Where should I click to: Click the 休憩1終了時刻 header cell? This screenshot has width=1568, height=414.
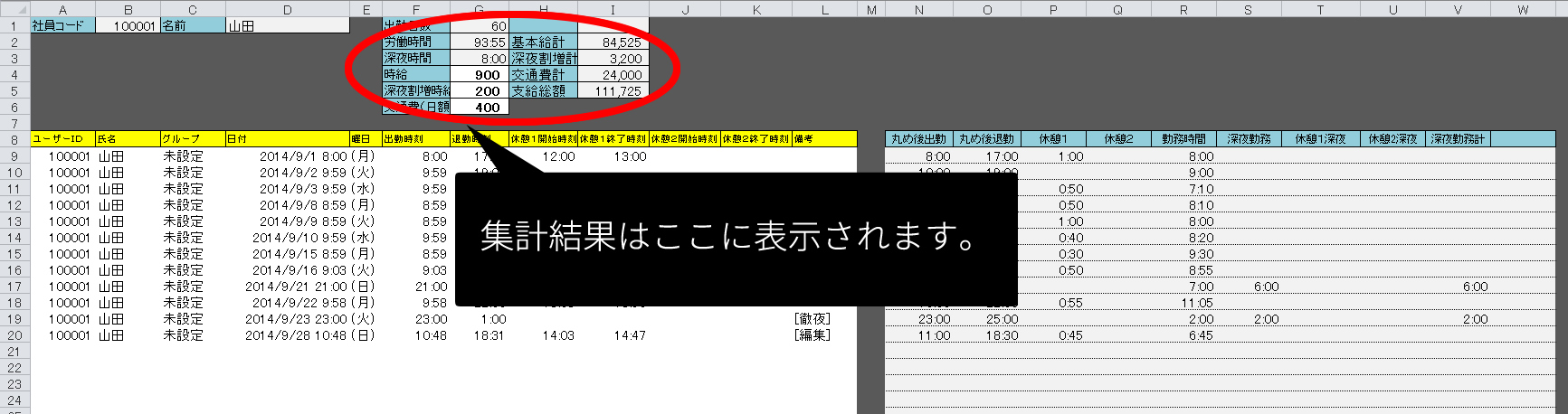[x=613, y=139]
